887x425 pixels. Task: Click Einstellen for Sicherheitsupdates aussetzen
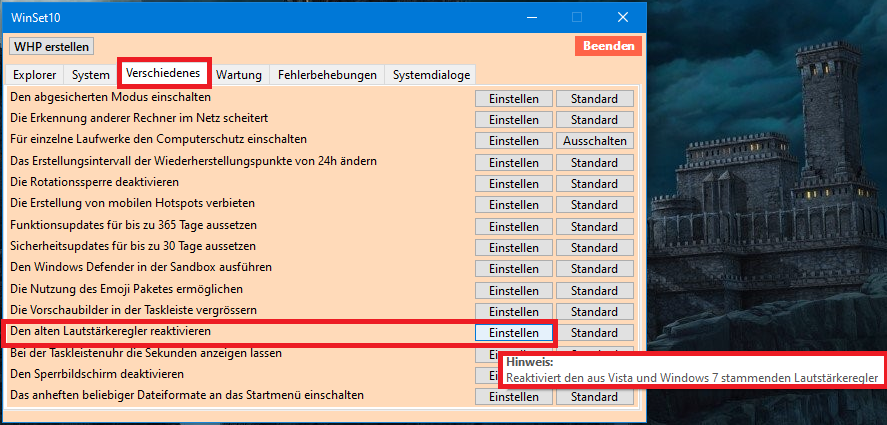[514, 247]
